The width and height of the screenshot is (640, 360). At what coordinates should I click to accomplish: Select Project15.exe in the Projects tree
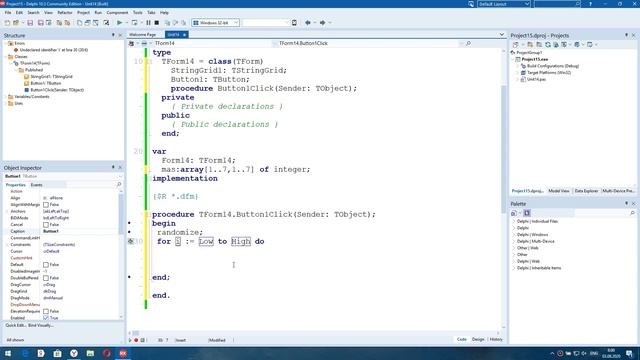tap(535, 59)
